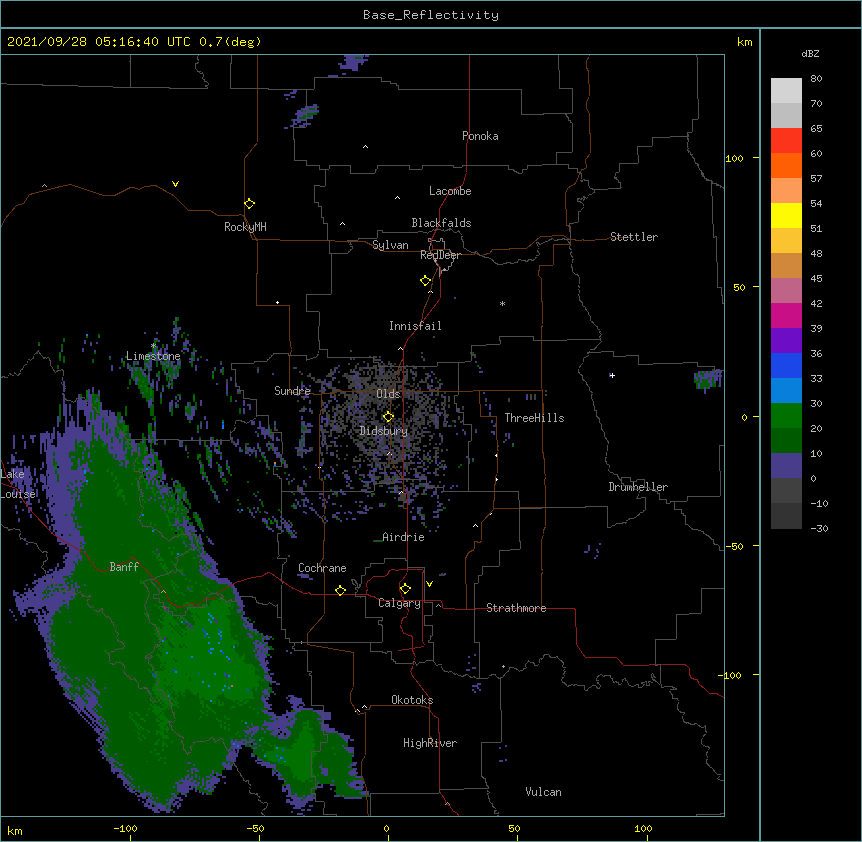Click the HighRiver town label
862x842 pixels.
click(x=430, y=743)
